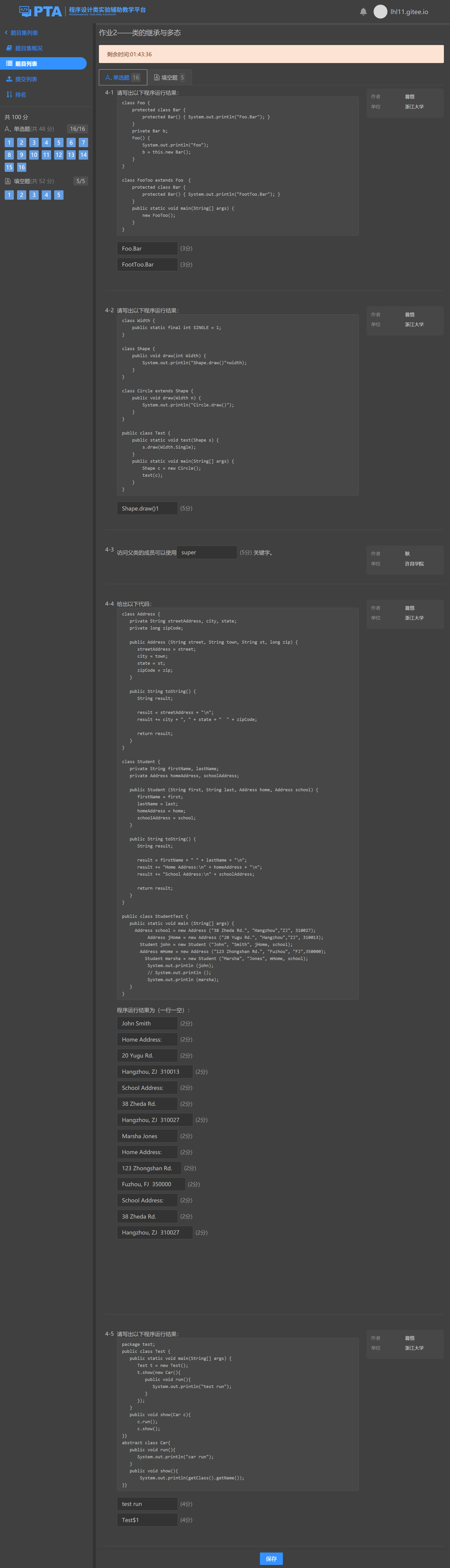
Task: Focus the super keyword answer field
Action: pos(206,552)
